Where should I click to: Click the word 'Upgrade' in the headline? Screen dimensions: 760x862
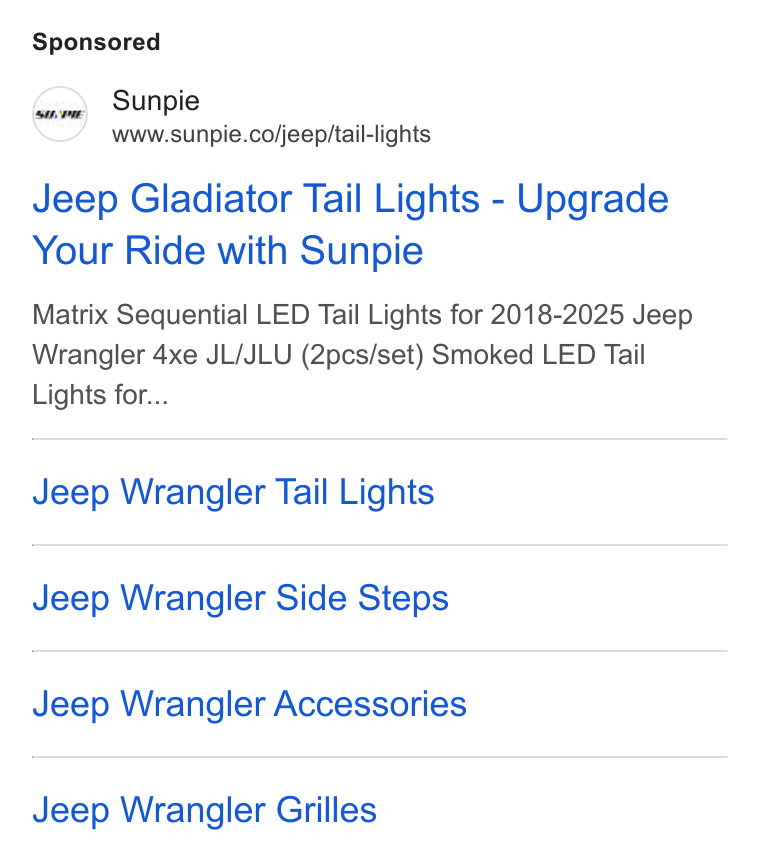593,200
